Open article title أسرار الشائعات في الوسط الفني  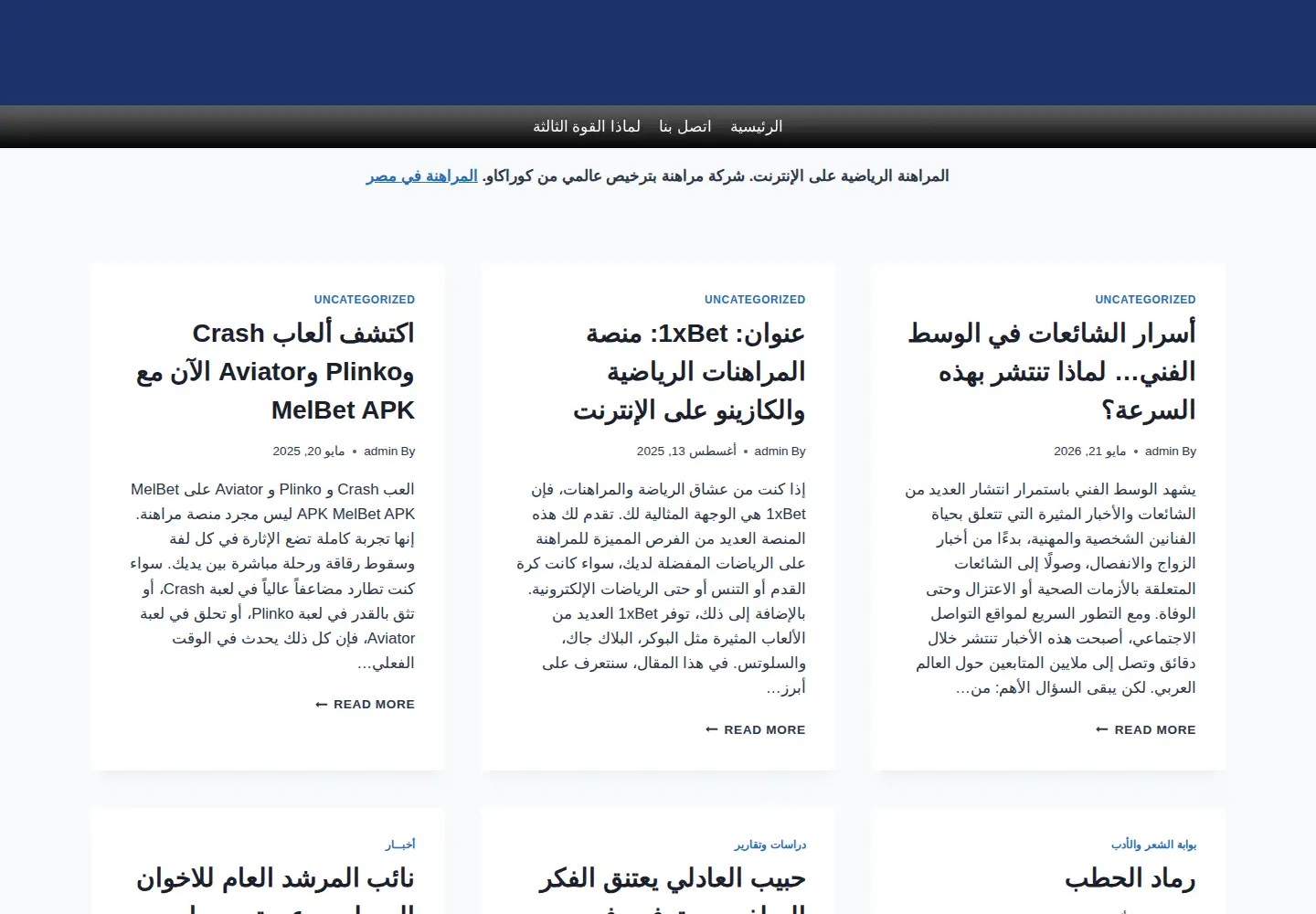[1052, 371]
